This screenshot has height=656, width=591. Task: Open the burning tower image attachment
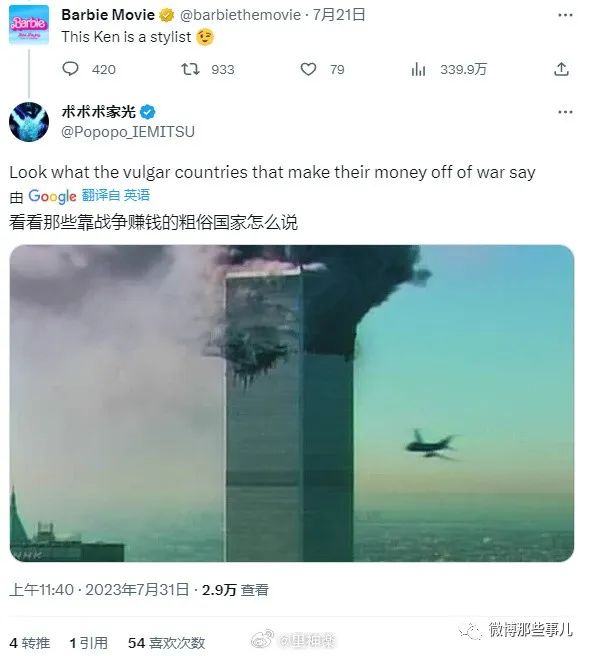[292, 403]
